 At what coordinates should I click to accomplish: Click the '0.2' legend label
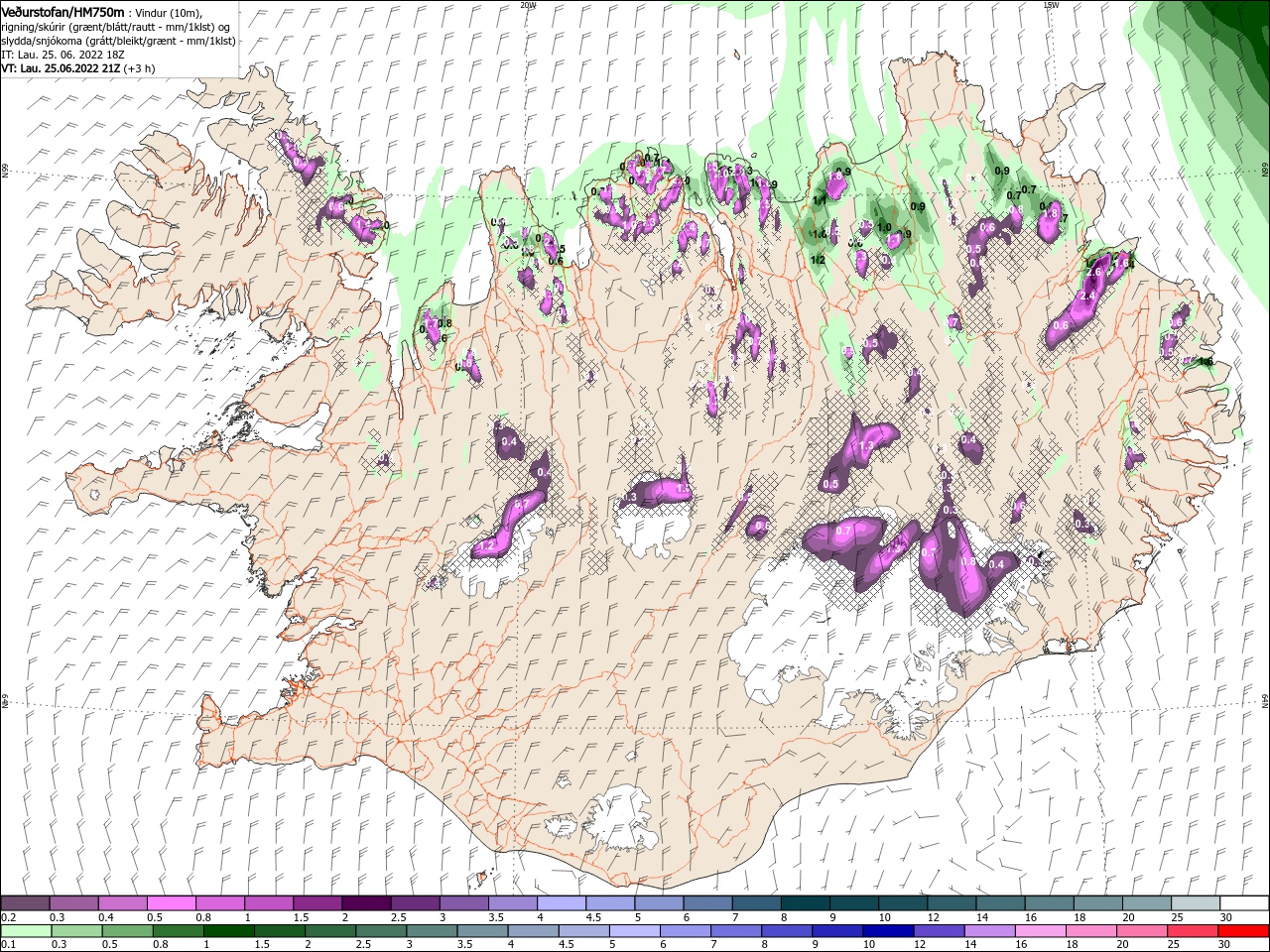(9, 917)
